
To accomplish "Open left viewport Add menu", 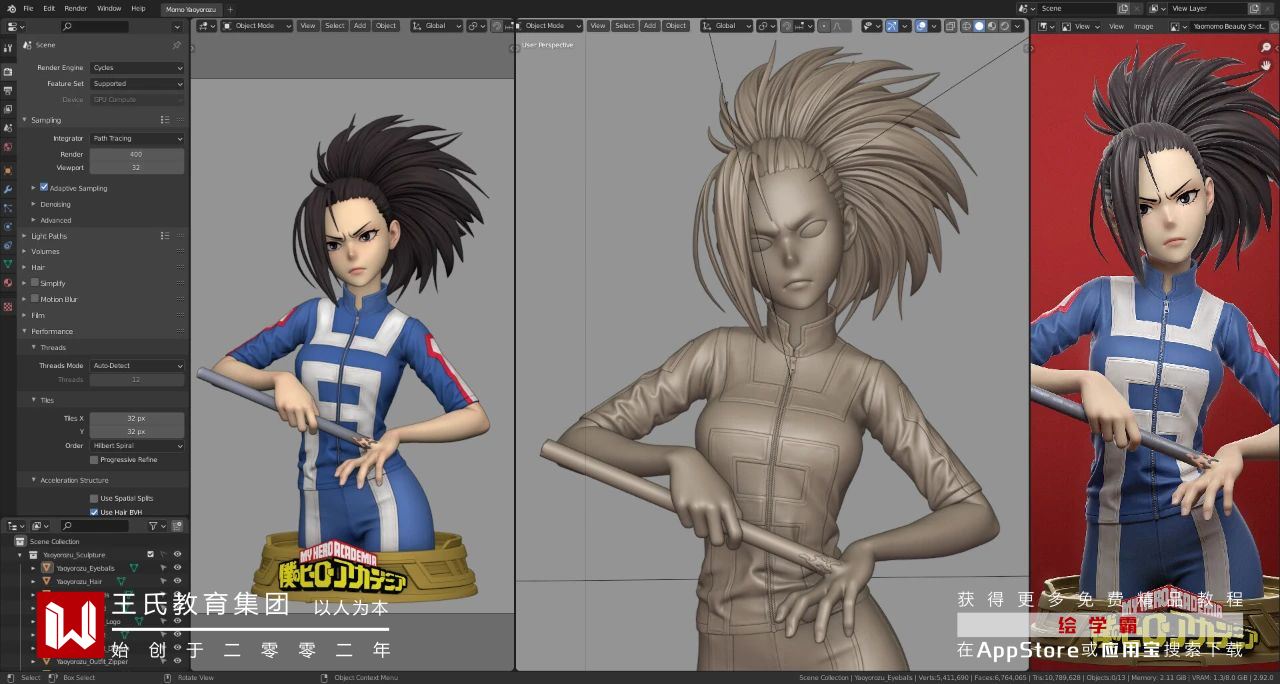I will pyautogui.click(x=360, y=26).
